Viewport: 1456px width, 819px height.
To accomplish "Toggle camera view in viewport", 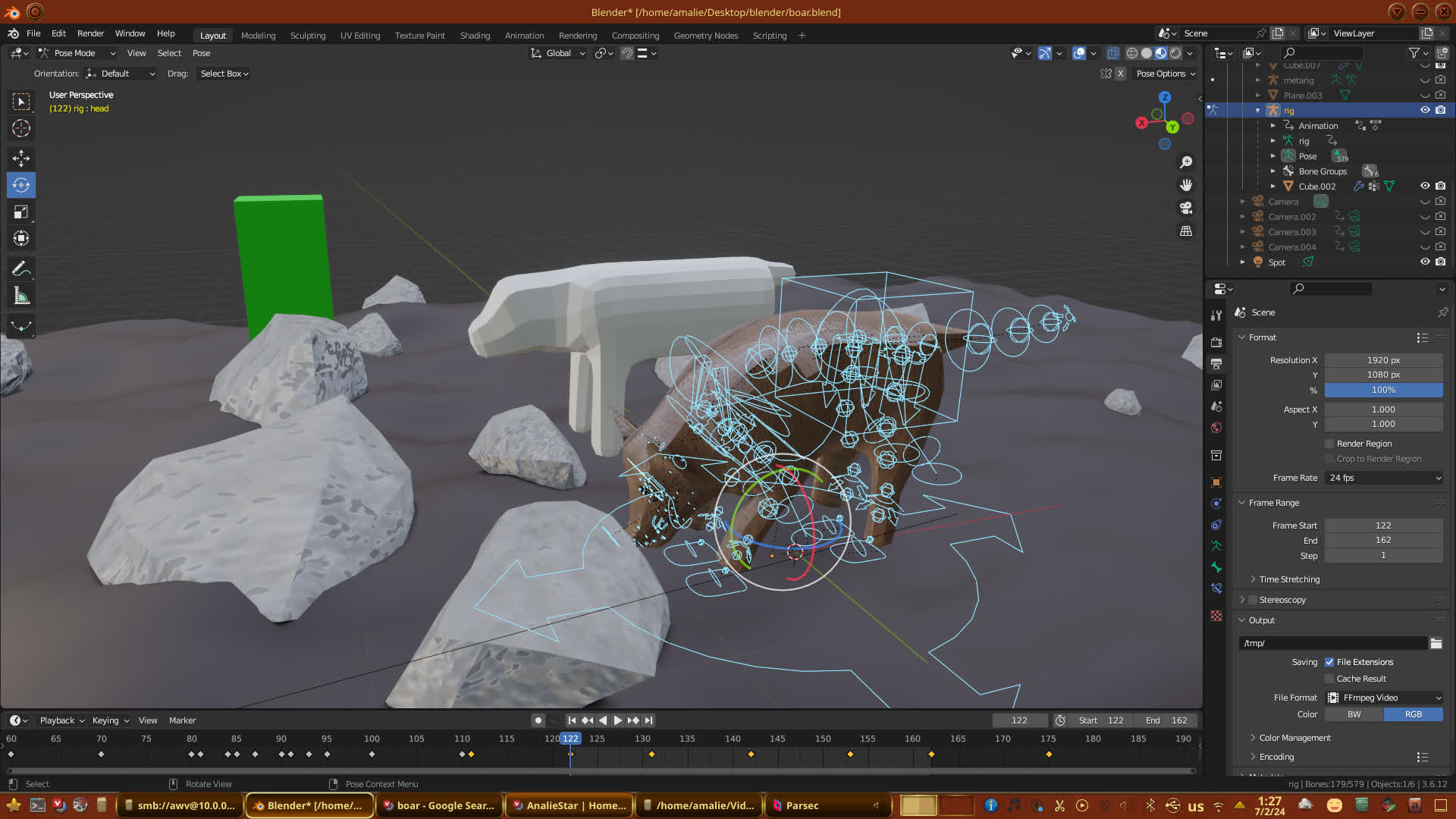I will pos(1186,208).
